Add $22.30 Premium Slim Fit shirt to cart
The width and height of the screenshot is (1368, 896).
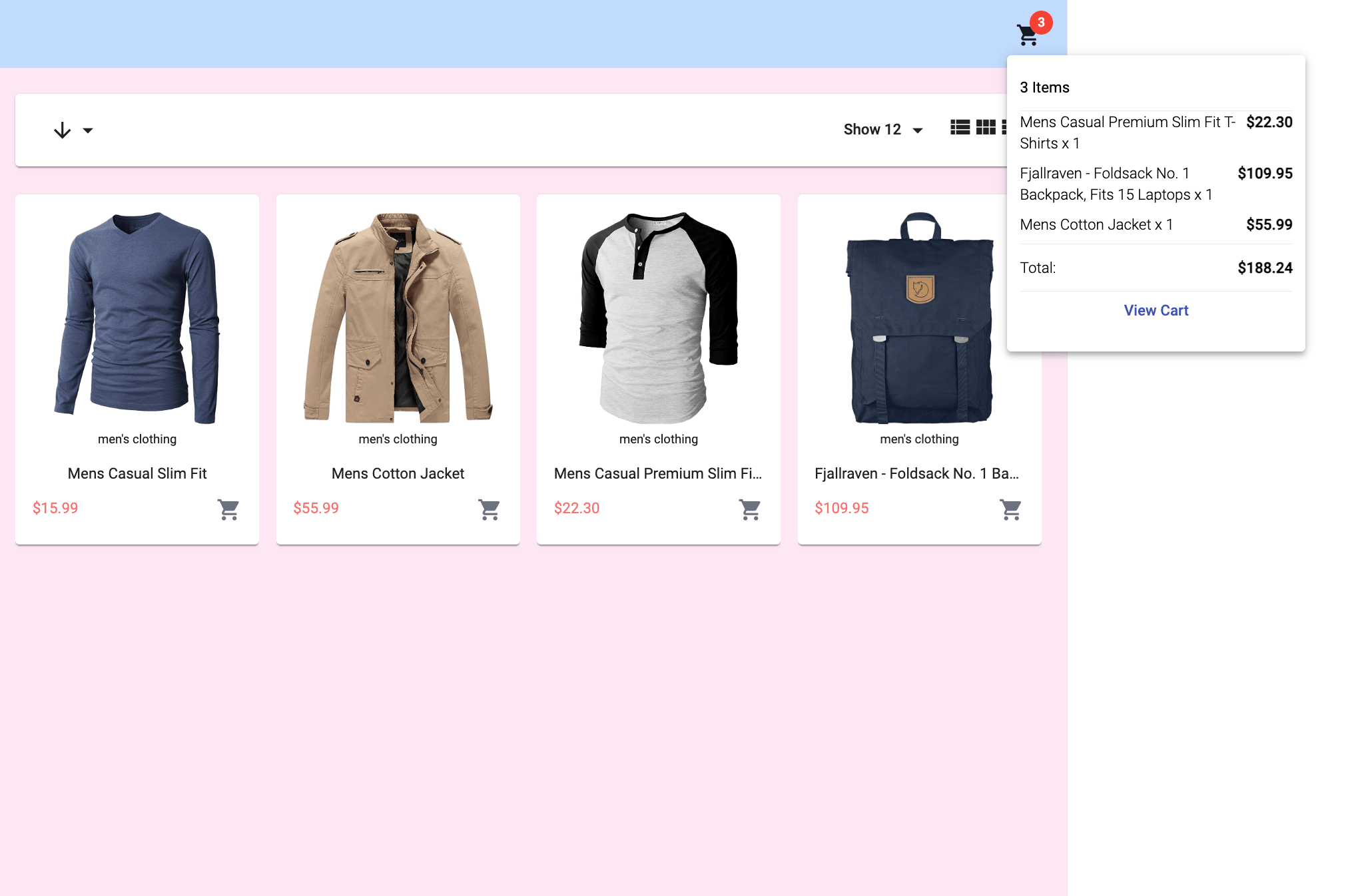point(750,509)
